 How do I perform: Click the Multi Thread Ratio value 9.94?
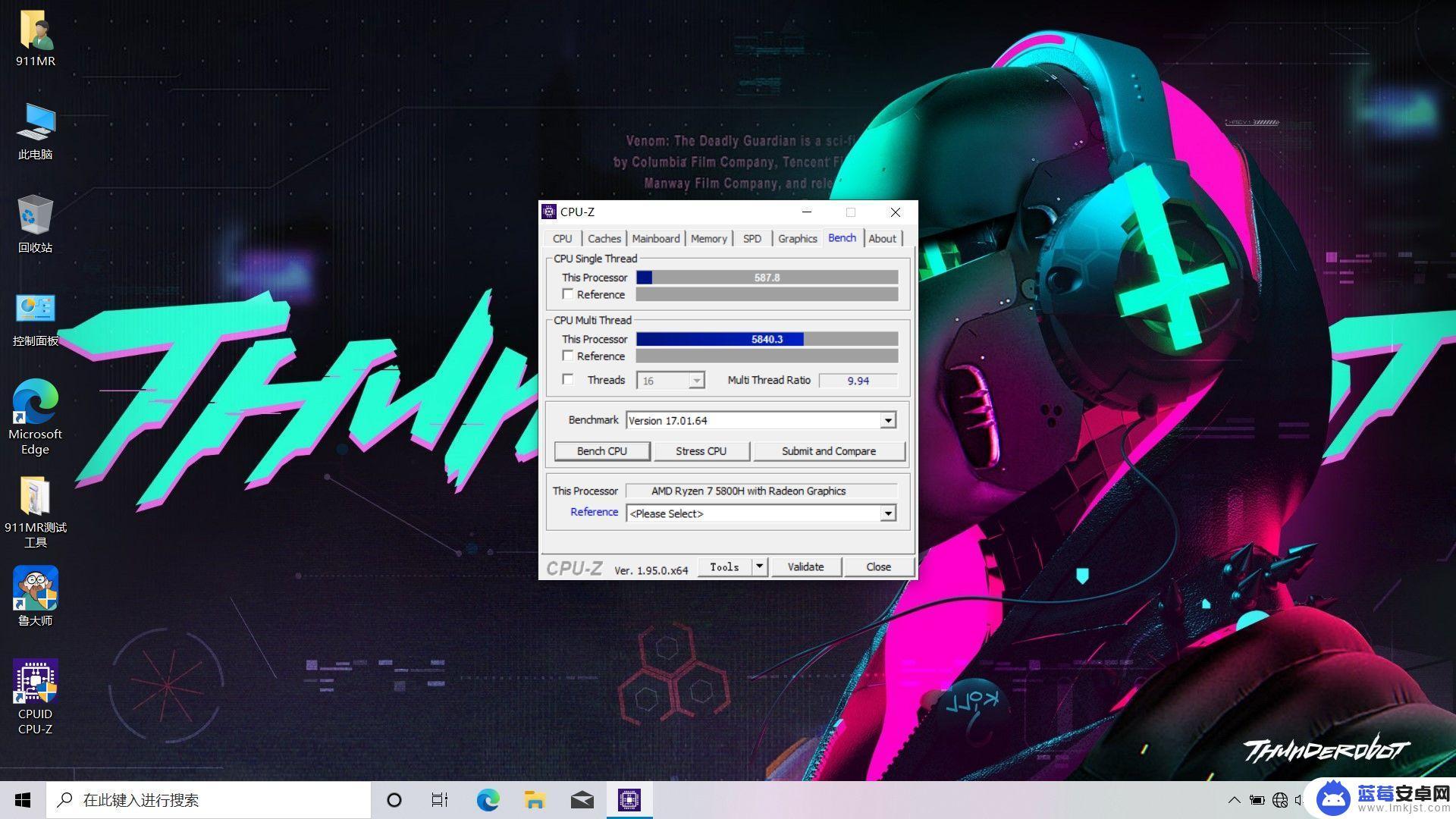[858, 380]
